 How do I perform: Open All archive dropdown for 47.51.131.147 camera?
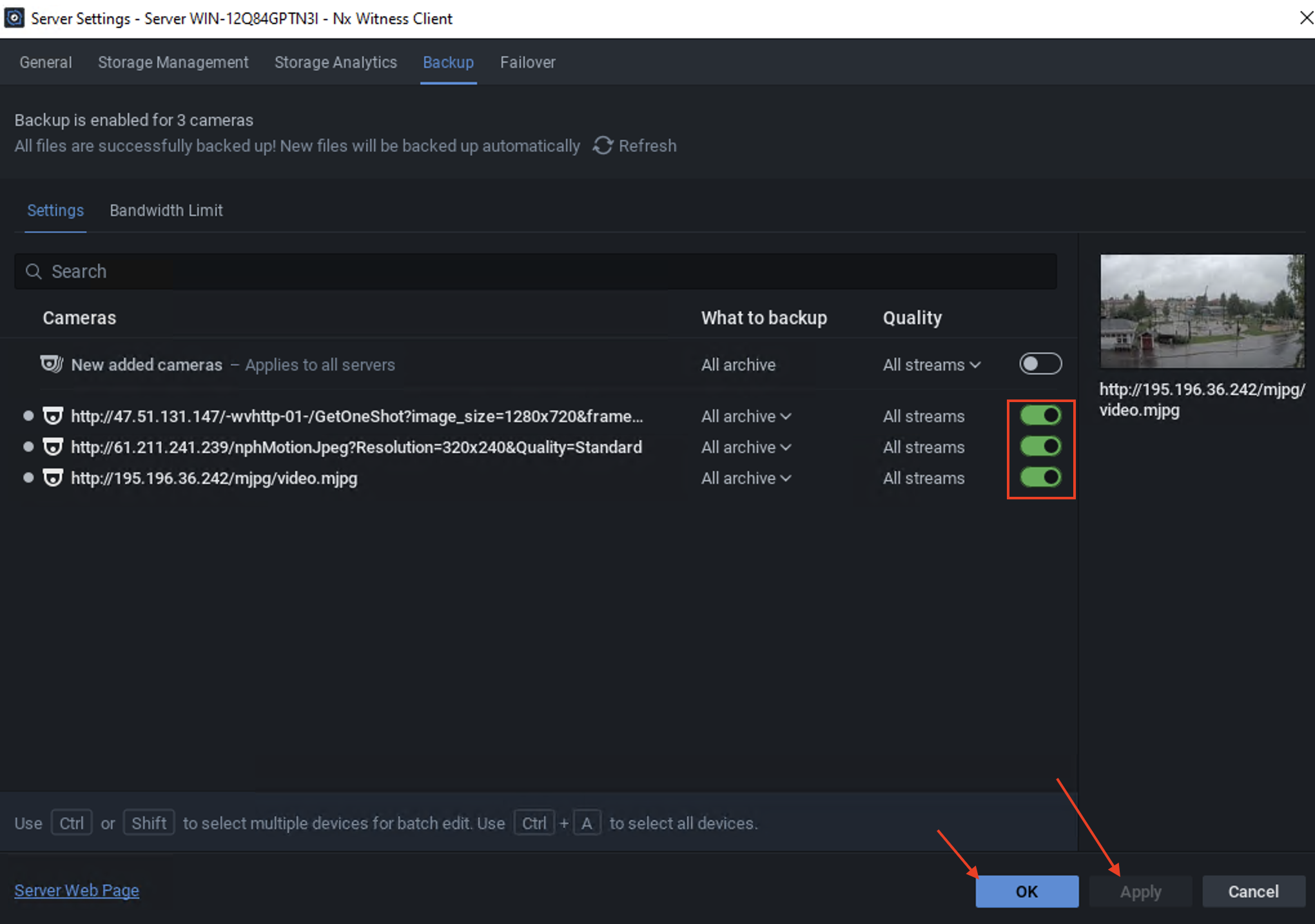(746, 416)
